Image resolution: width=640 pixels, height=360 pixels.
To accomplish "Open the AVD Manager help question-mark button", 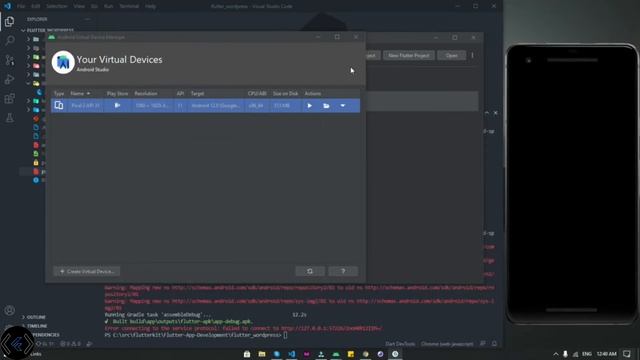I will pos(343,271).
